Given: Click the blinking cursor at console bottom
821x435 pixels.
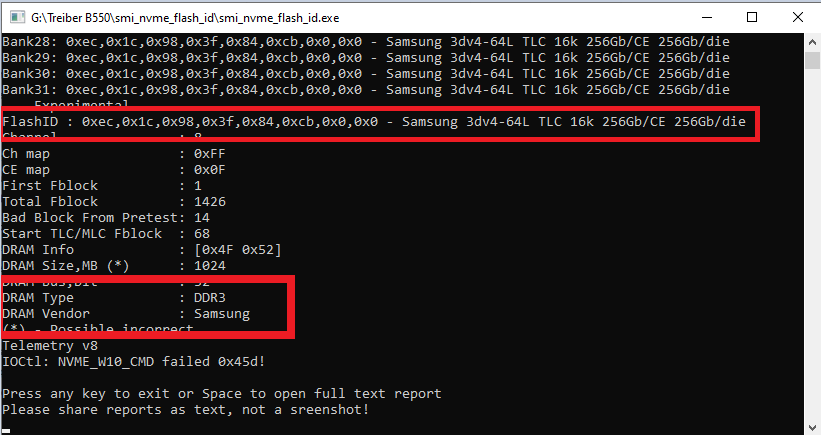Looking at the screenshot, I should (6, 431).
